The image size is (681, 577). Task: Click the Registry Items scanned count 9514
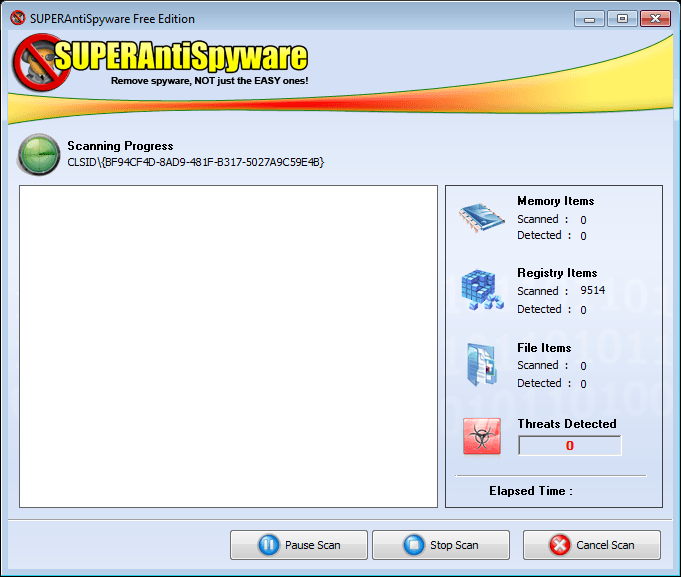click(592, 291)
